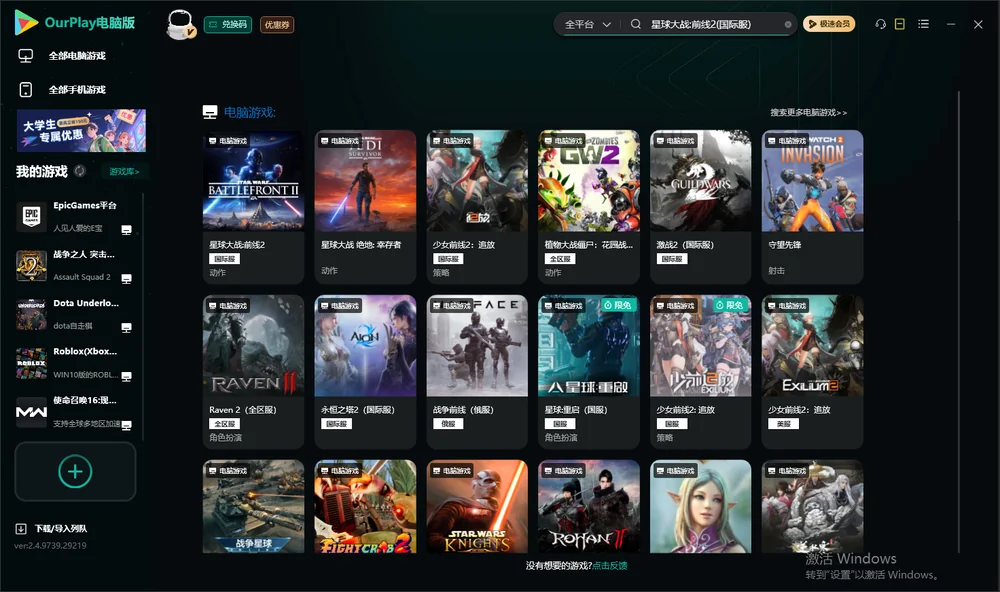Viewport: 1000px width, 592px height.
Task: Click the 极速会员 membership button
Action: point(829,24)
